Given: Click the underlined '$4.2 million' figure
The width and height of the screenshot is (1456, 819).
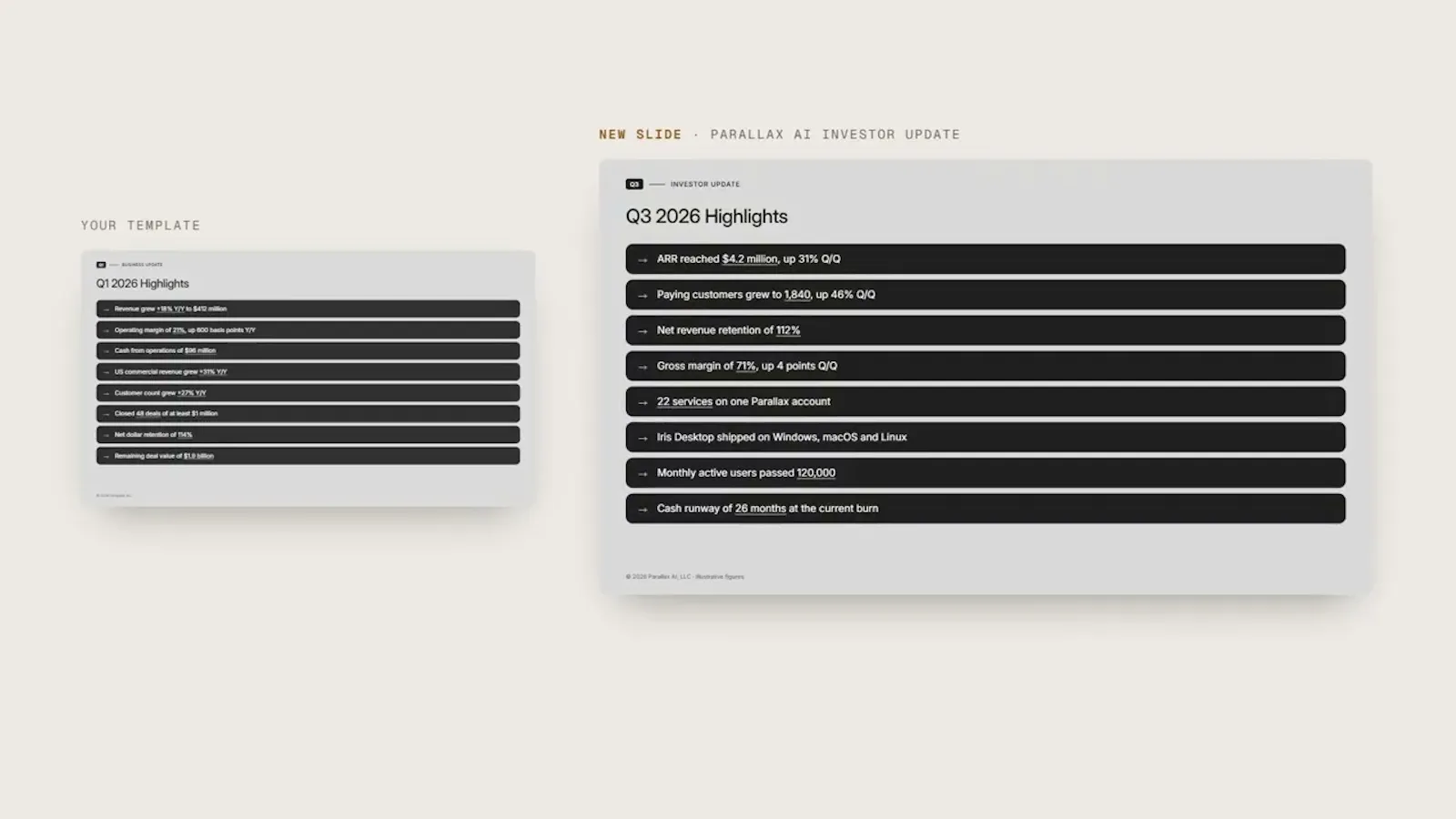Looking at the screenshot, I should [750, 258].
